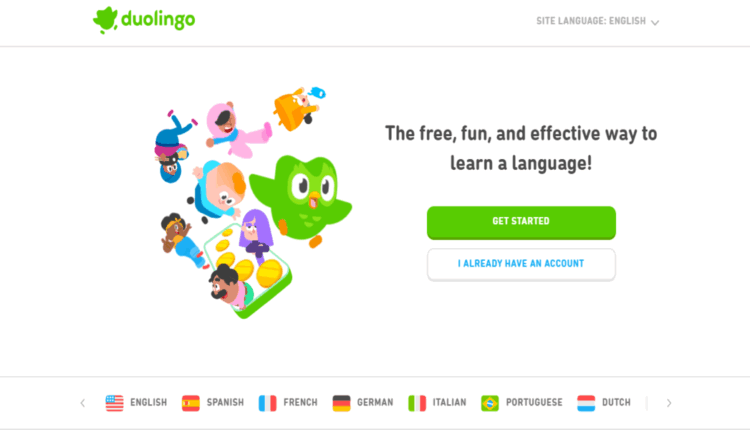Screen dimensions: 750x430
Task: Choose the Dutch language label
Action: coord(616,402)
